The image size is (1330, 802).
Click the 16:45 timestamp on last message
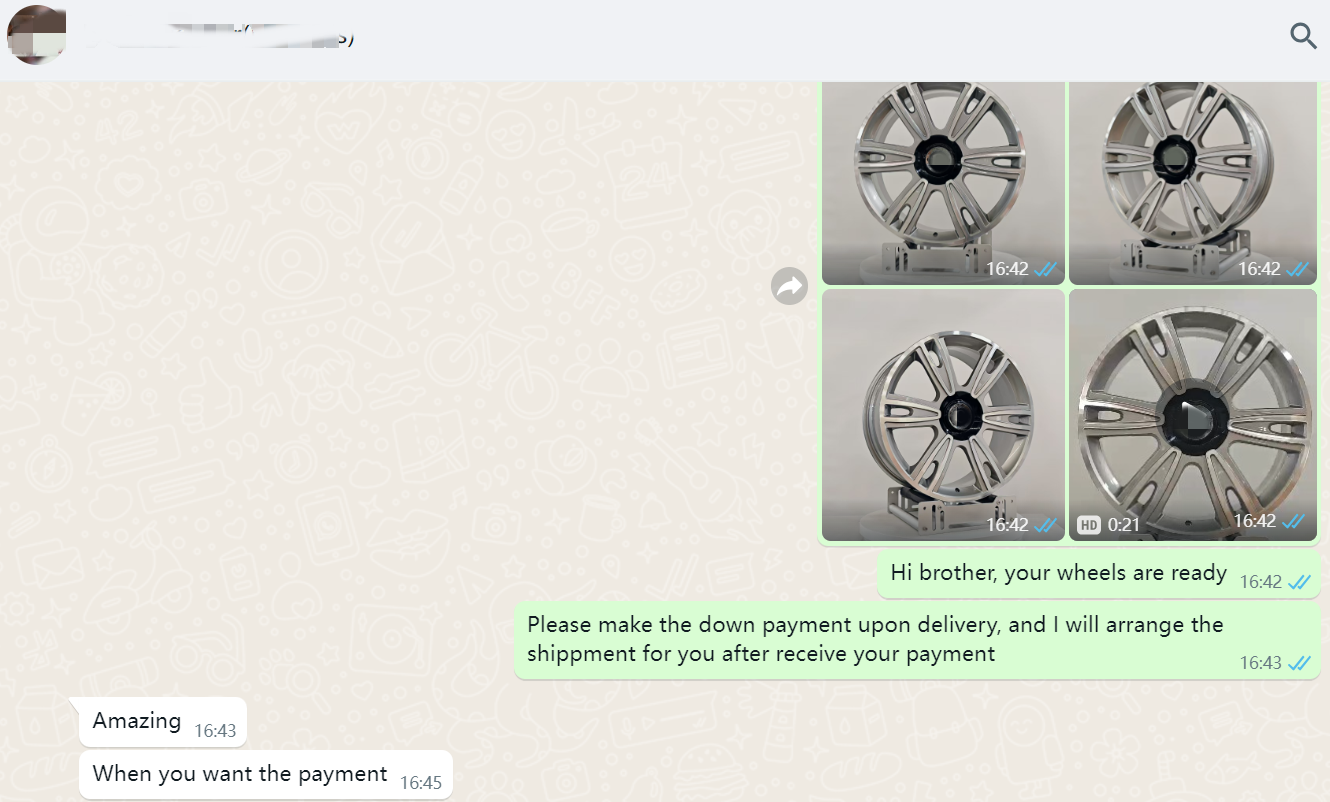click(x=421, y=783)
